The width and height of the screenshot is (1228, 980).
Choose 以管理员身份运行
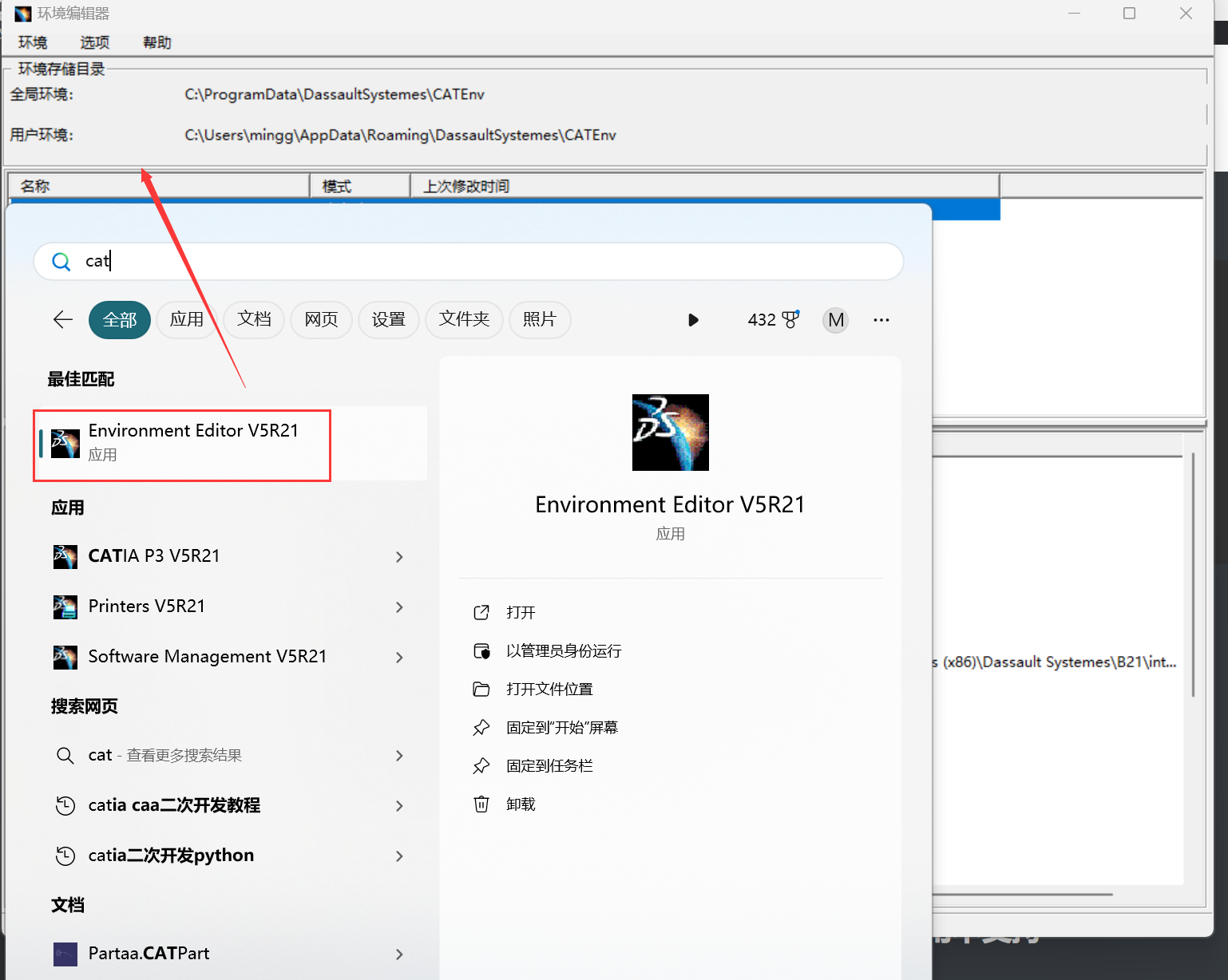pyautogui.click(x=564, y=650)
